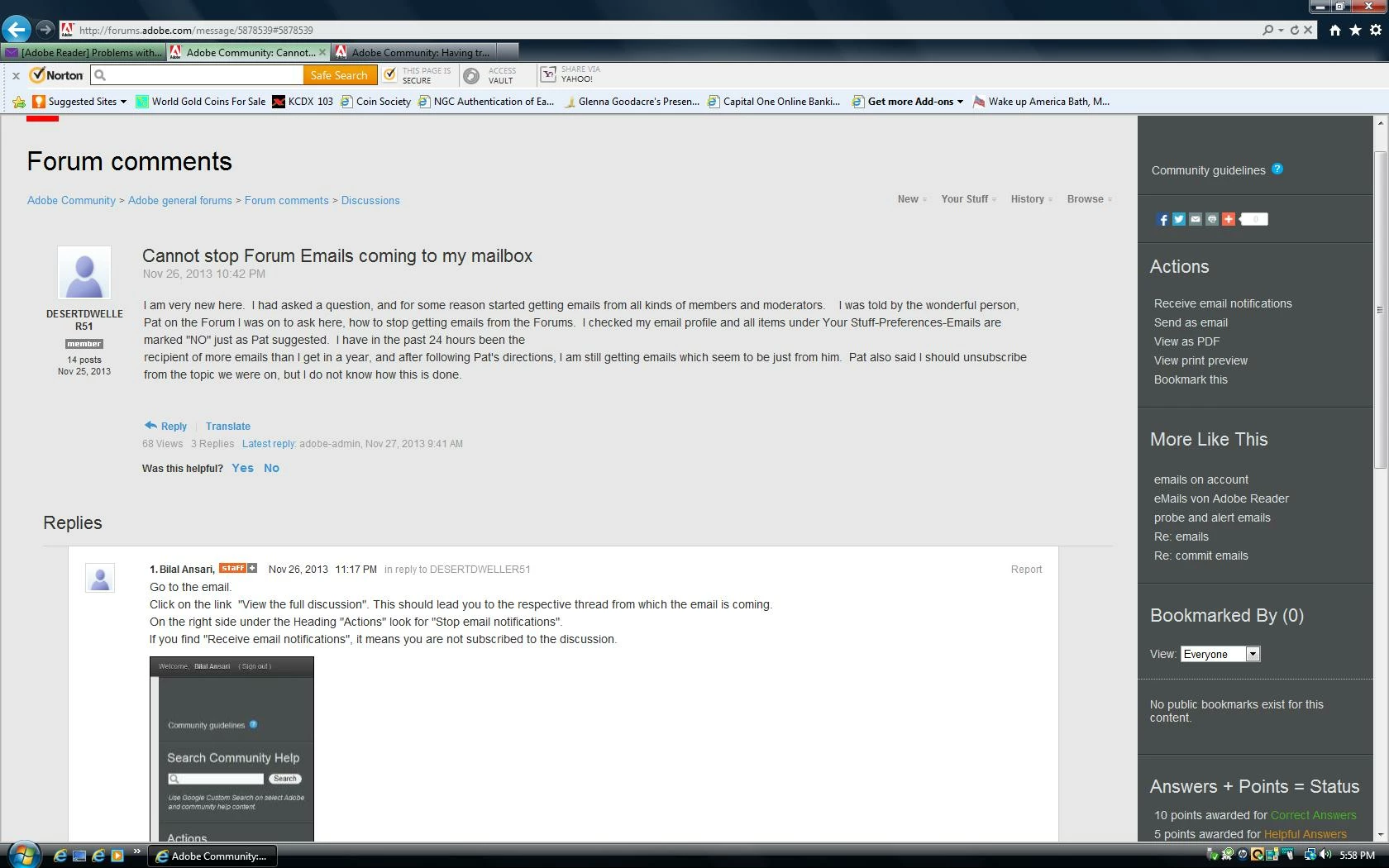Viewport: 1389px width, 868px height.
Task: Open the Windows Start orb
Action: click(x=23, y=855)
